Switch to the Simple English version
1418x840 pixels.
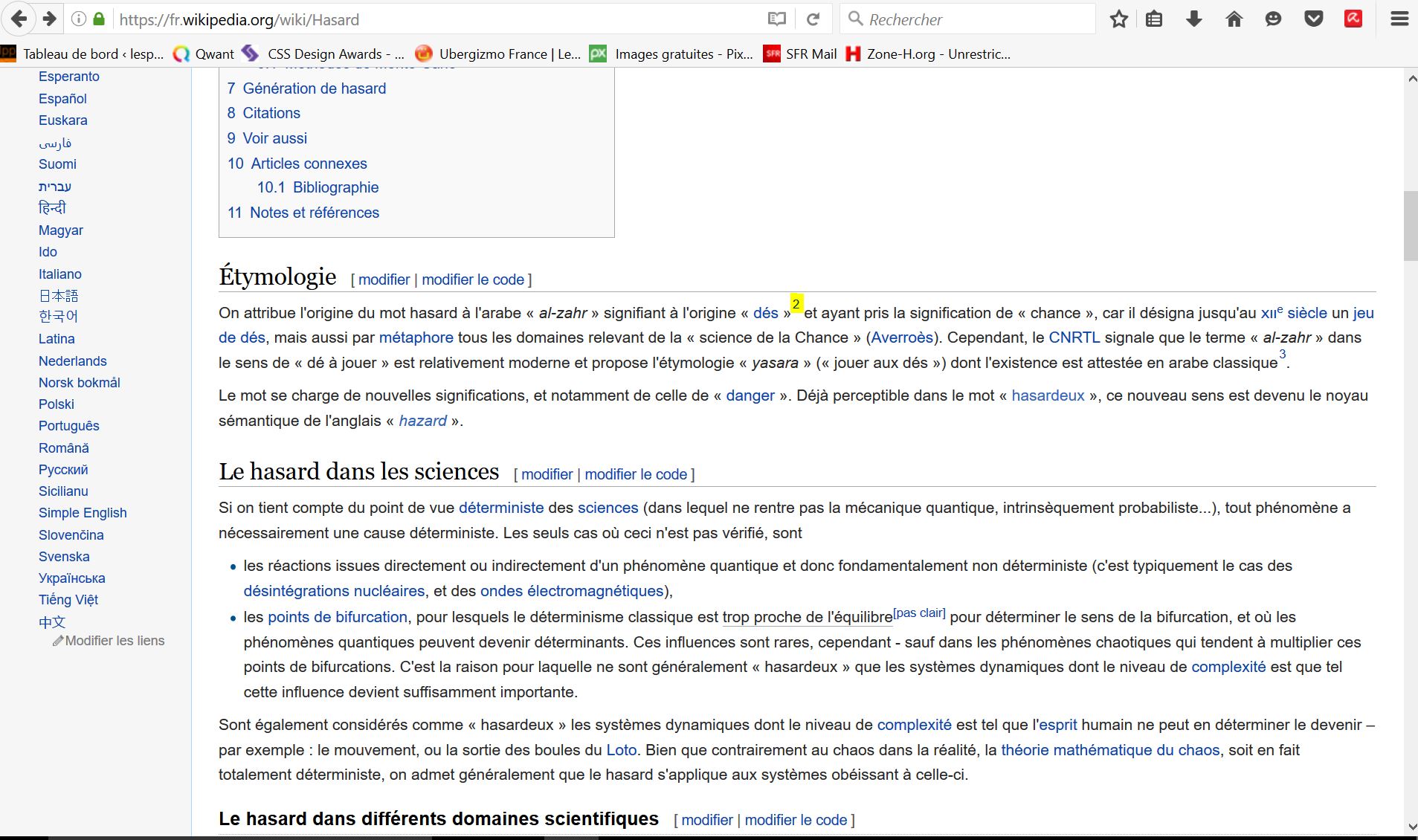(x=83, y=513)
